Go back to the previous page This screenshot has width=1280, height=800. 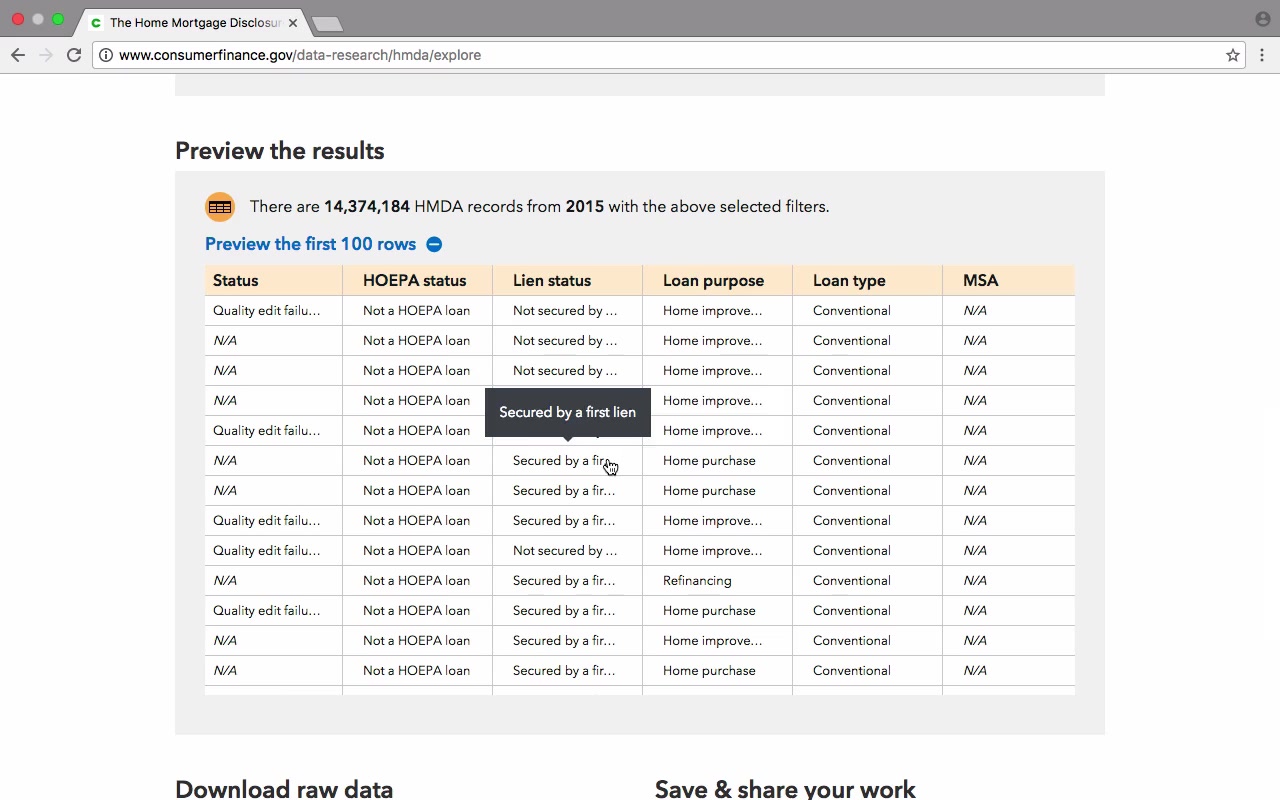pyautogui.click(x=18, y=55)
